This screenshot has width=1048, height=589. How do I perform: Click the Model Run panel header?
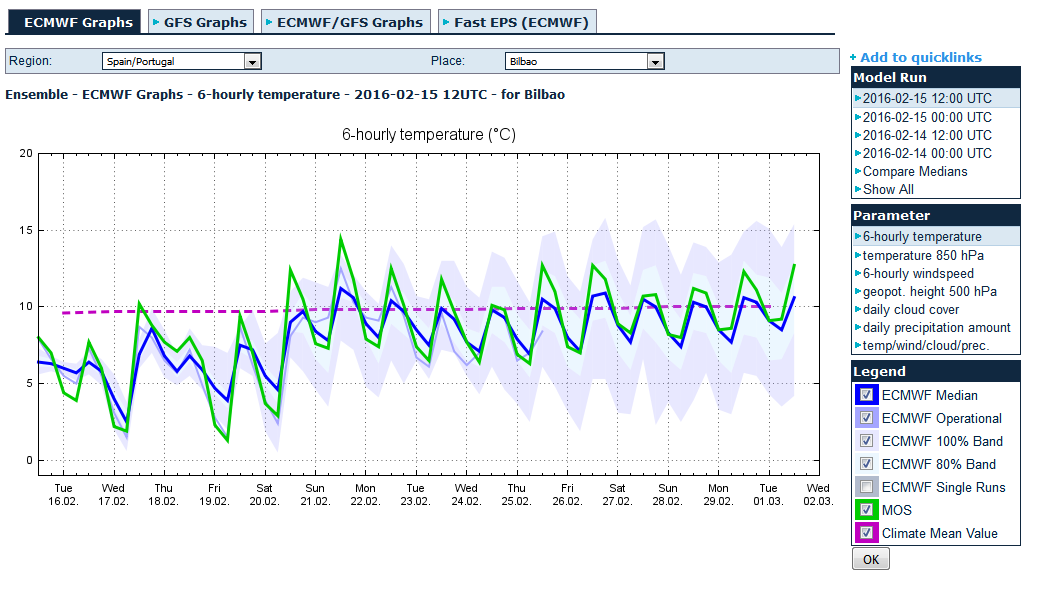pyautogui.click(x=936, y=77)
